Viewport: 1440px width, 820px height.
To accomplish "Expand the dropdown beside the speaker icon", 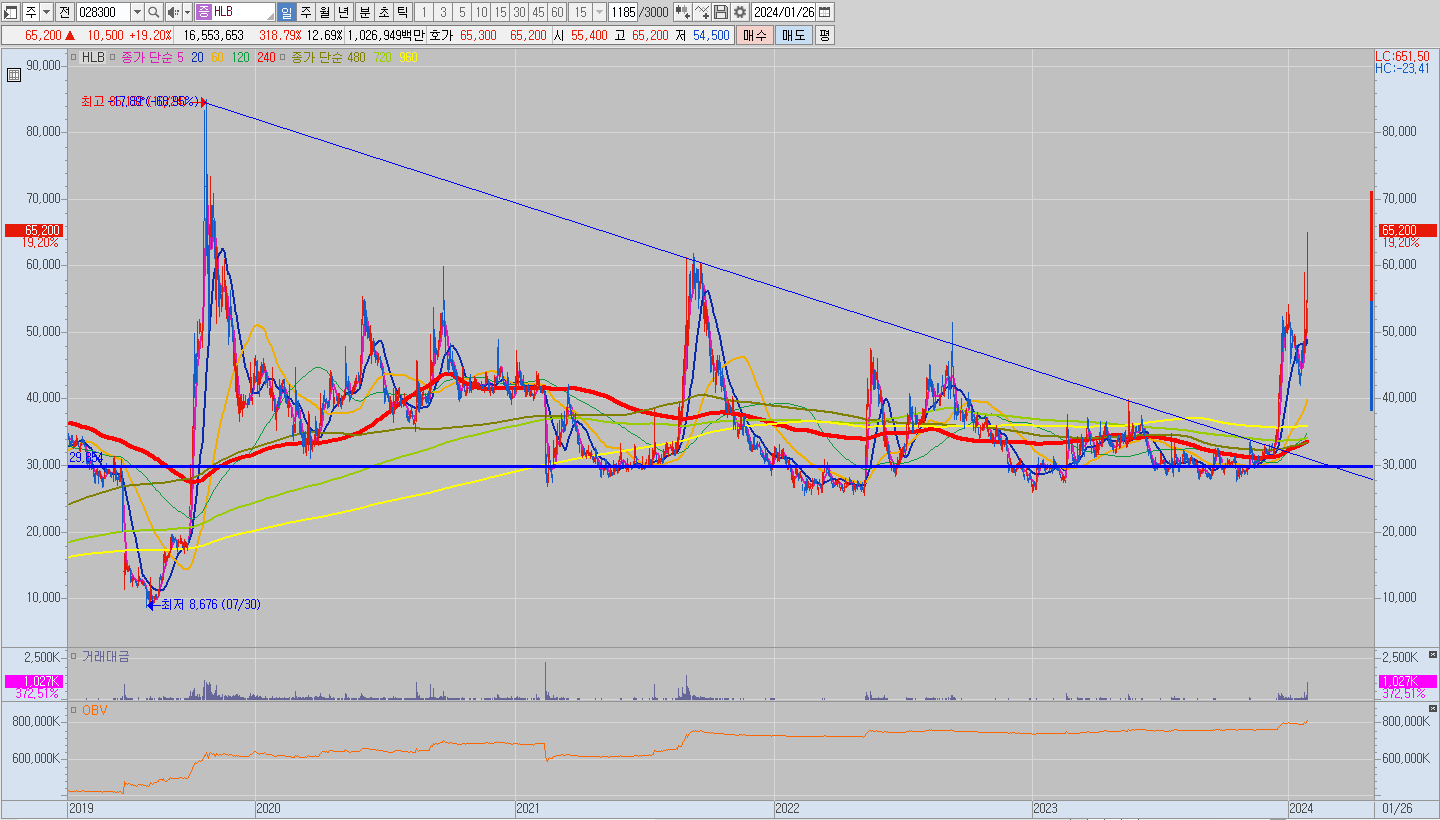I will (187, 12).
